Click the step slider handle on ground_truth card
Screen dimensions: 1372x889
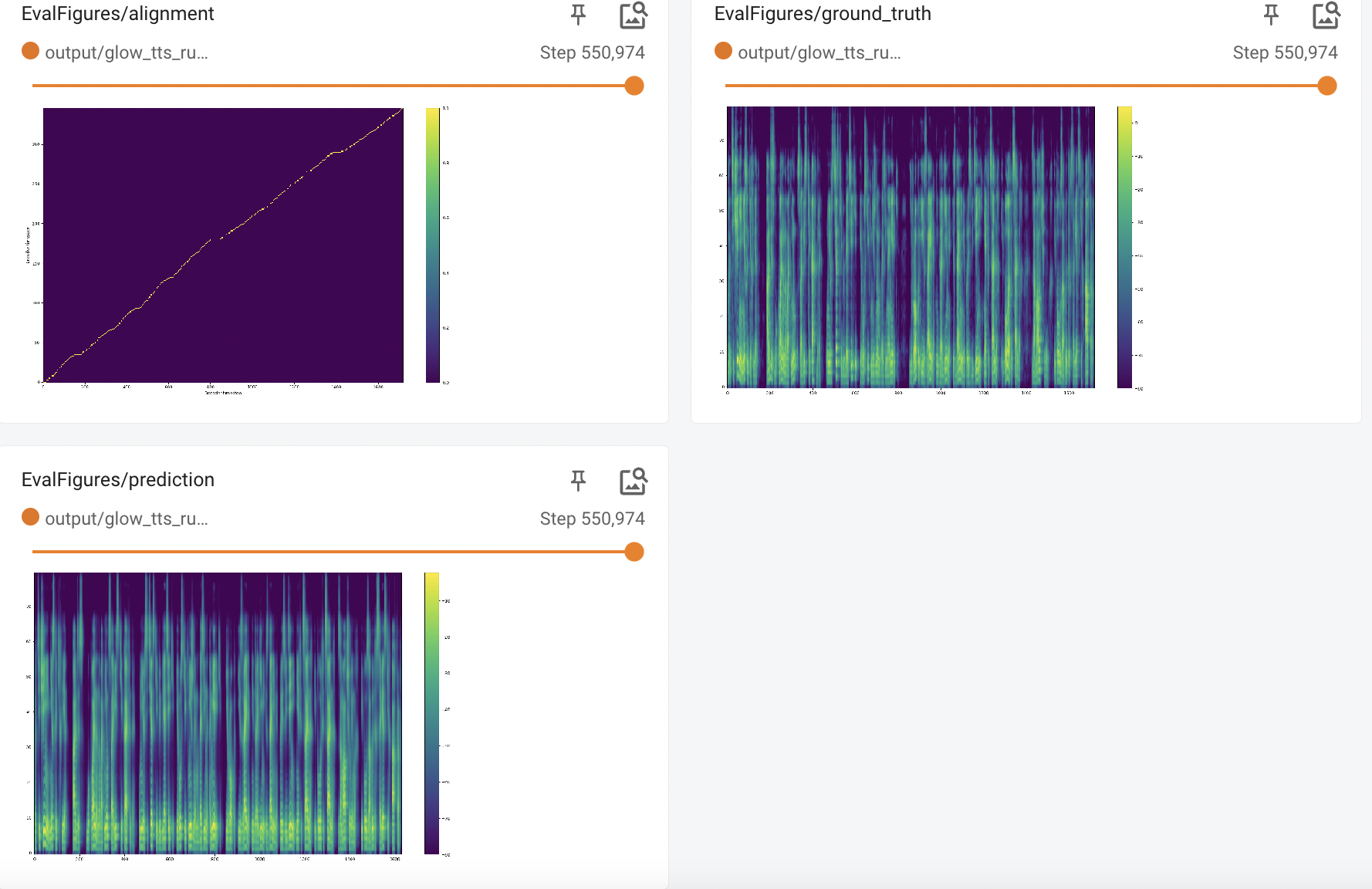[x=1327, y=86]
